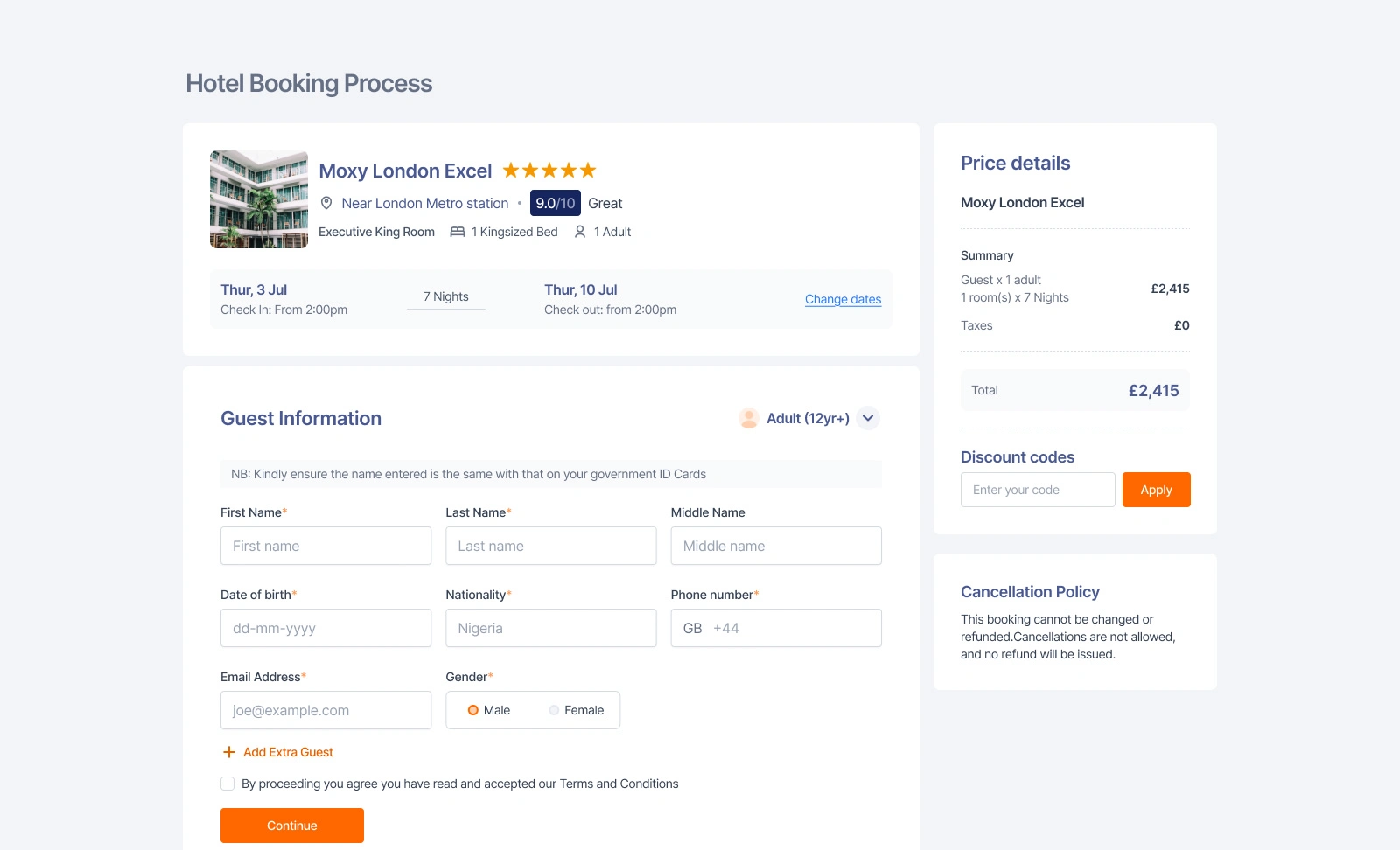Click the person icon beside 1 Adult
Screen dimensions: 1400x850
pyautogui.click(x=580, y=232)
